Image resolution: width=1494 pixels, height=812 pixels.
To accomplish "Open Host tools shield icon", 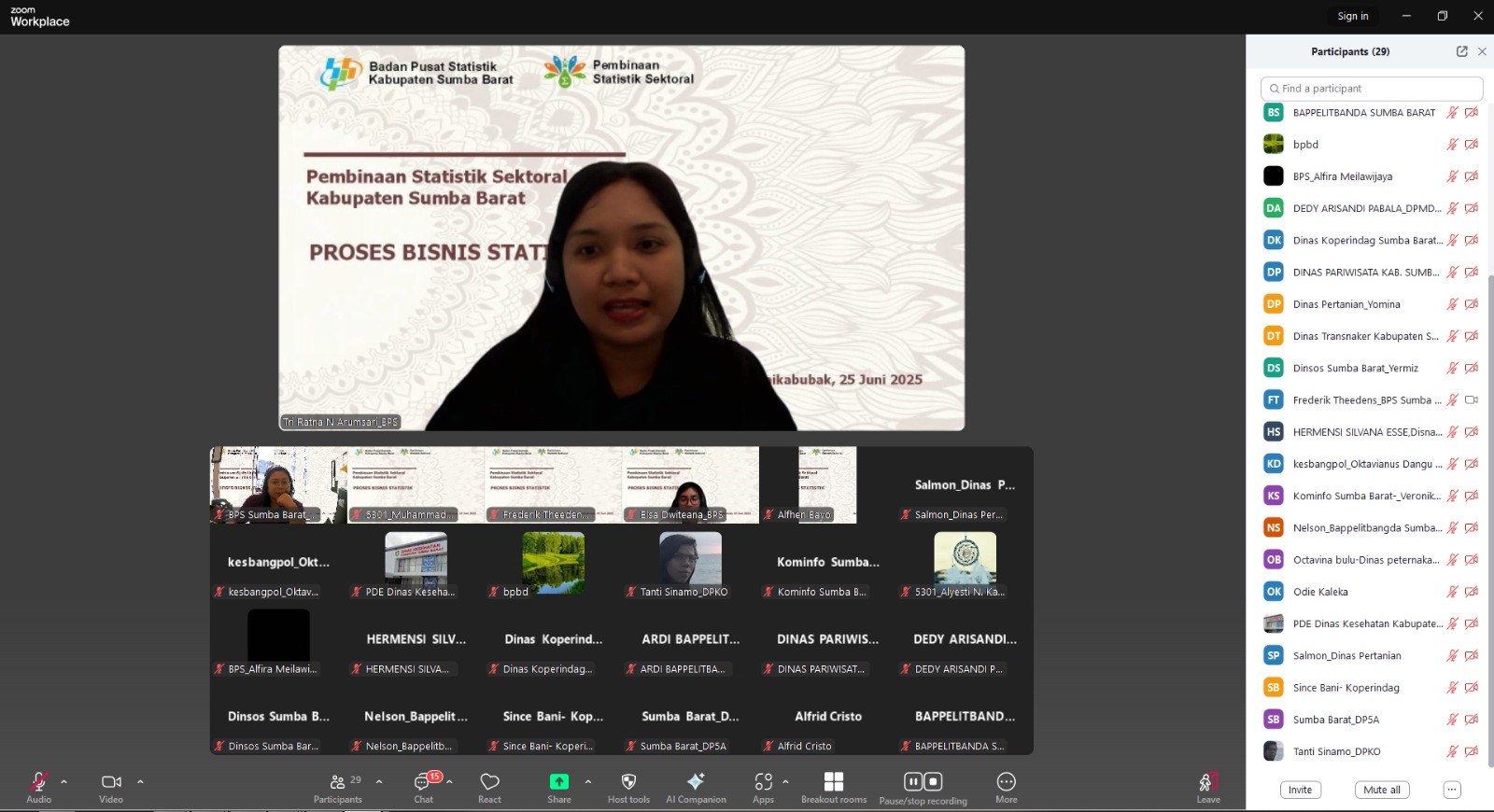I will click(x=628, y=782).
